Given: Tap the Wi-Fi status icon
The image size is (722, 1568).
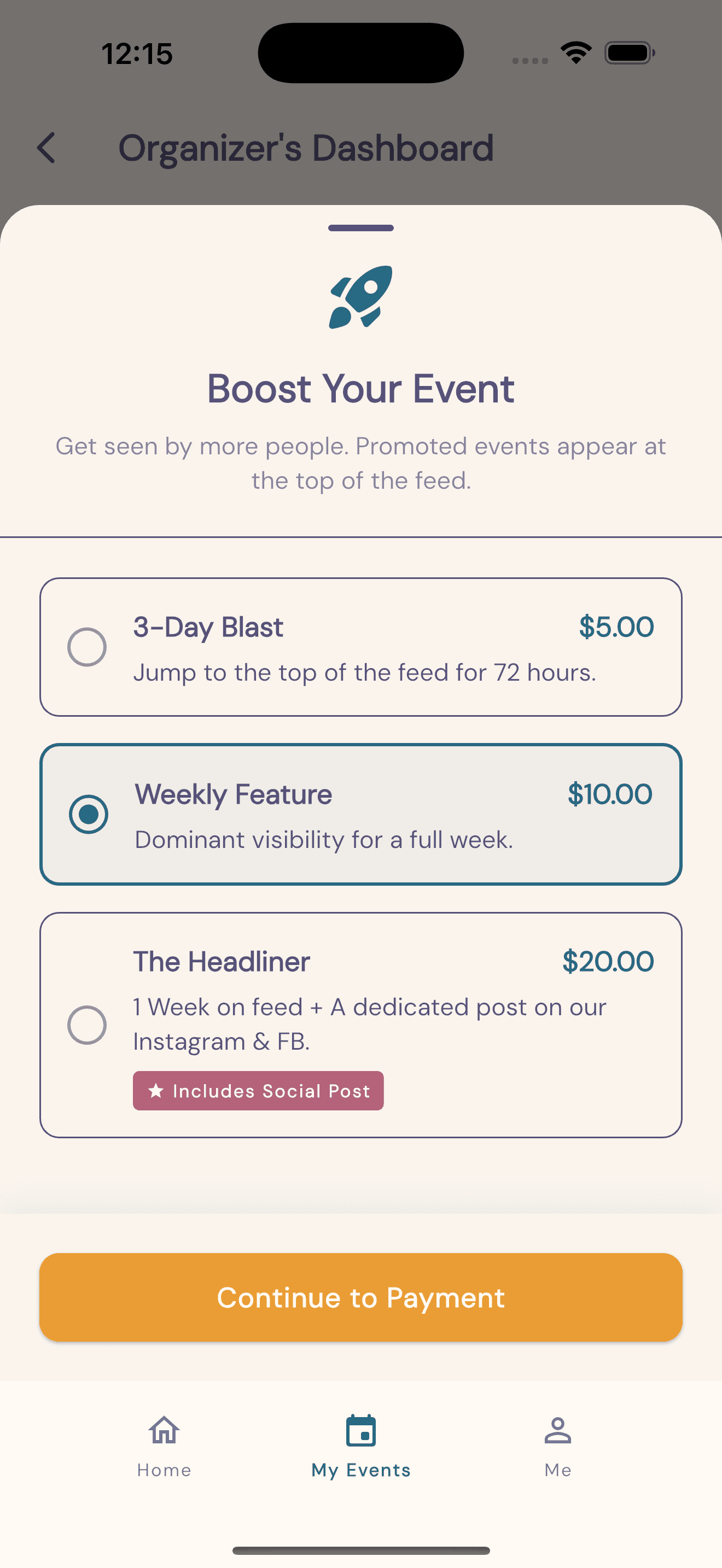Looking at the screenshot, I should click(576, 53).
